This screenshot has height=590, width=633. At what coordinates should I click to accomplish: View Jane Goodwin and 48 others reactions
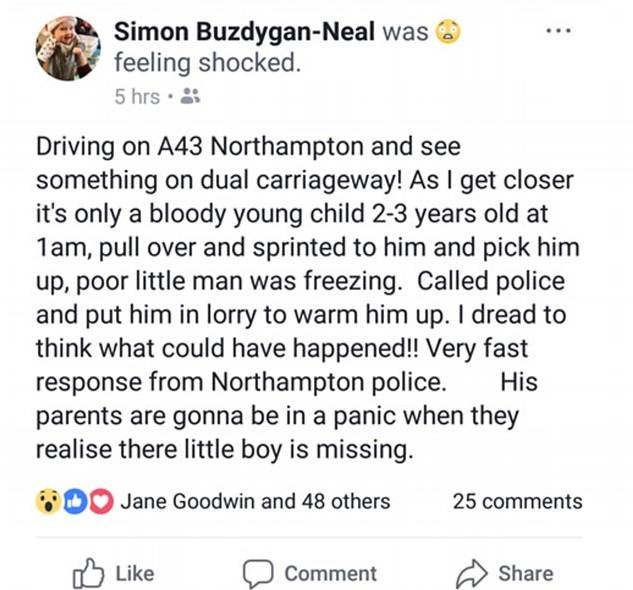pos(255,501)
